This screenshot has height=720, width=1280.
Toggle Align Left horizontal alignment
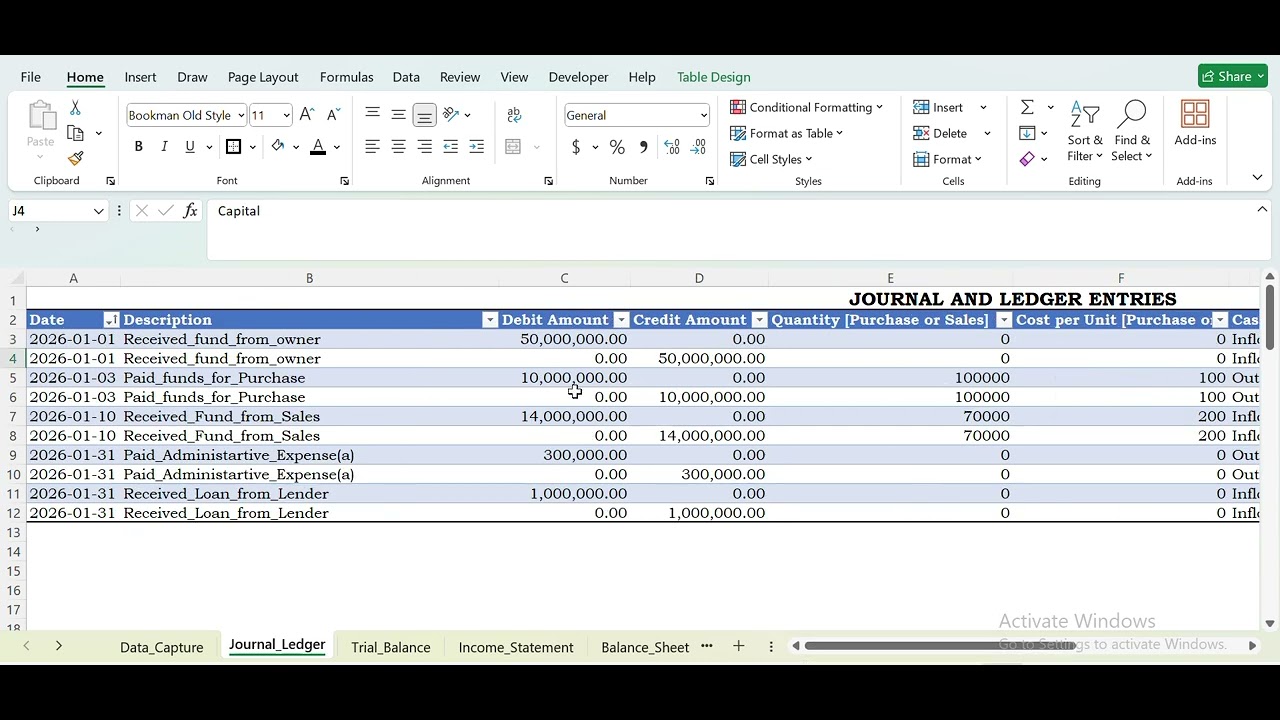click(x=372, y=147)
